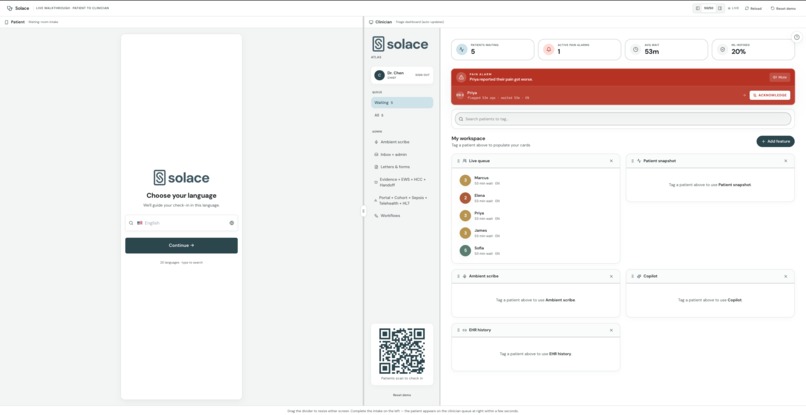Viewport: 806px width, 415px height.
Task: Open Inbox + admin in the sidebar
Action: [x=402, y=154]
